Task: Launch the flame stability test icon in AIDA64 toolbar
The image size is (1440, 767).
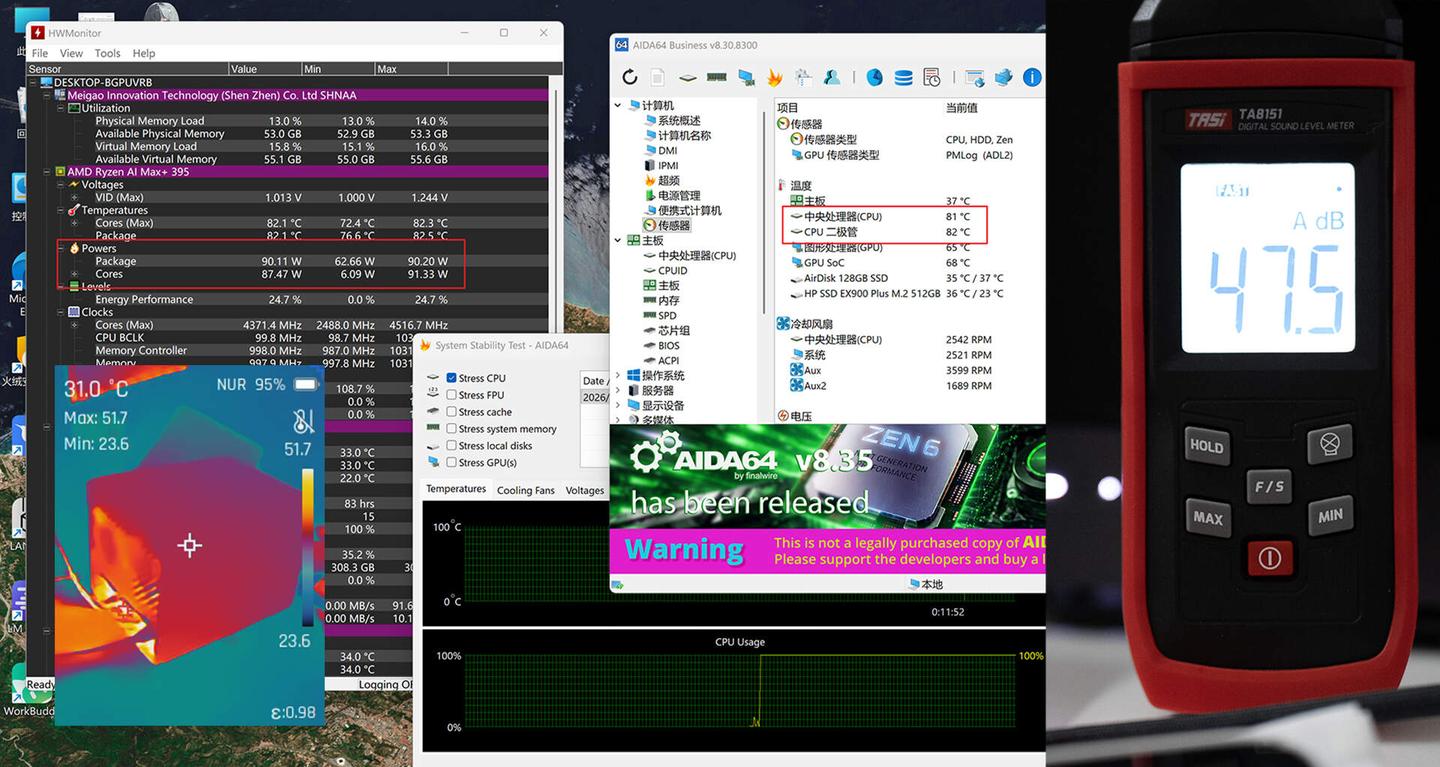Action: (775, 77)
